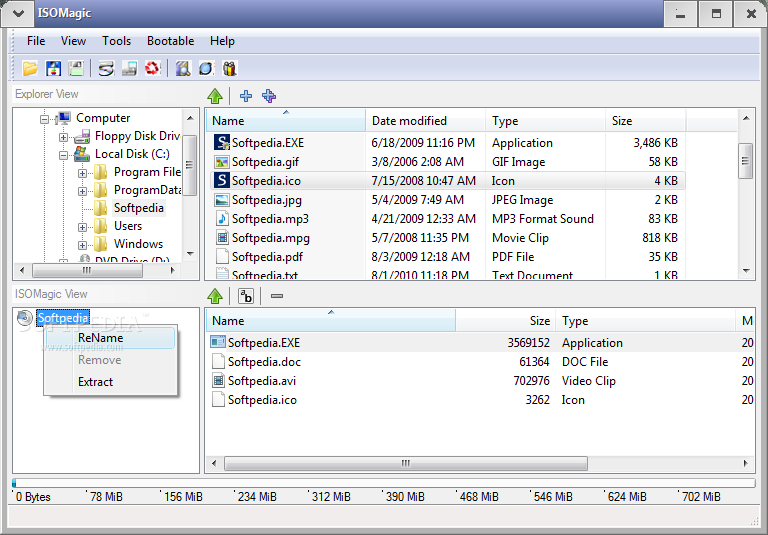Expand the Windows folder node
The height and width of the screenshot is (535, 768).
point(82,245)
